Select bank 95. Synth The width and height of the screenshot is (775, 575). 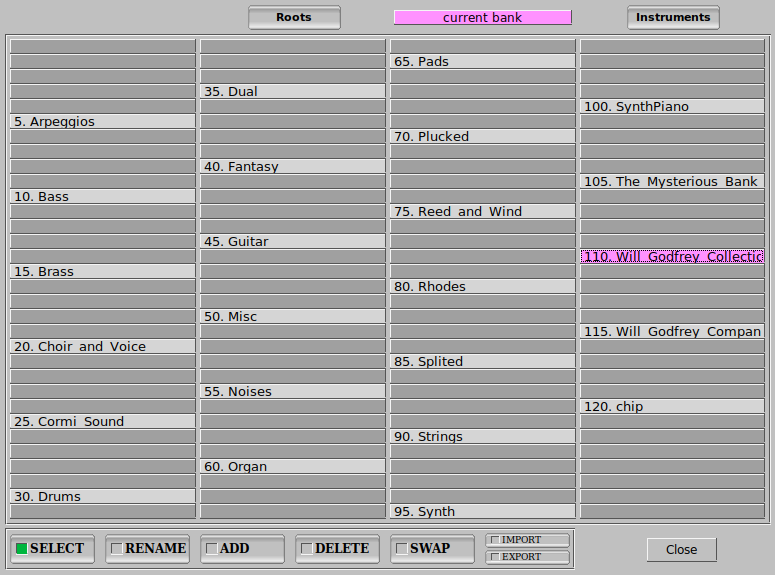[483, 512]
